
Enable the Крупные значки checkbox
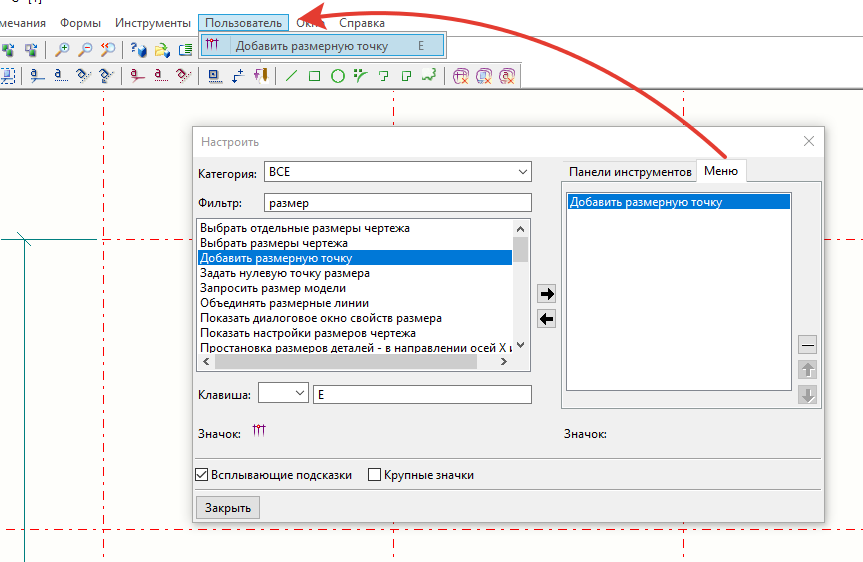375,475
